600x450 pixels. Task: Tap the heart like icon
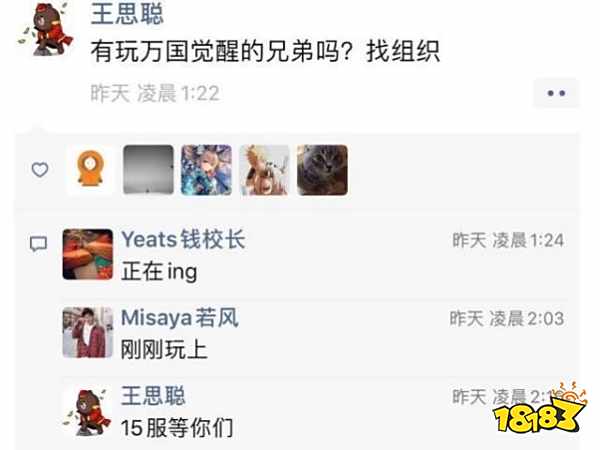pyautogui.click(x=40, y=170)
